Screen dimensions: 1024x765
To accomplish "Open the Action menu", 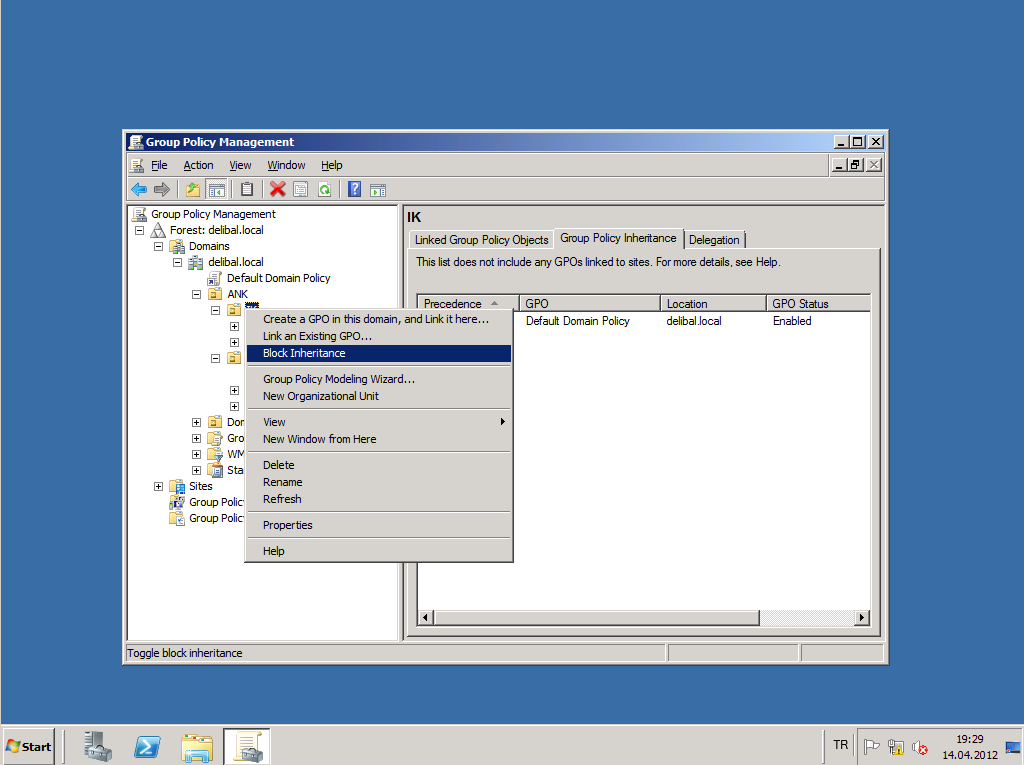I will 198,165.
